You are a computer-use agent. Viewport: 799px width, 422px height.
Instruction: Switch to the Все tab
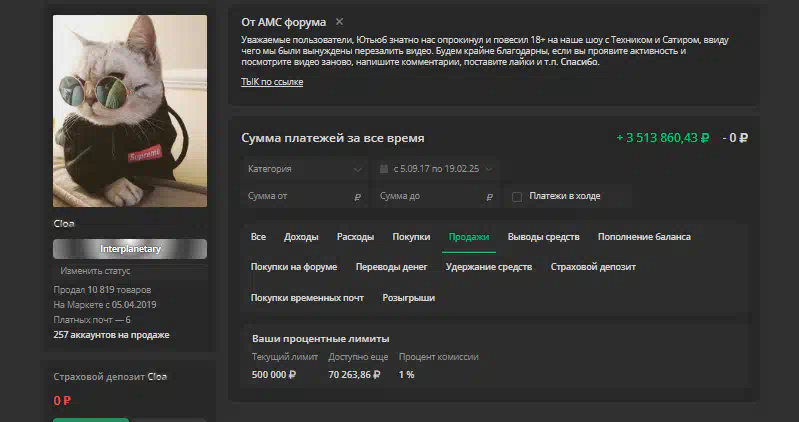click(258, 237)
